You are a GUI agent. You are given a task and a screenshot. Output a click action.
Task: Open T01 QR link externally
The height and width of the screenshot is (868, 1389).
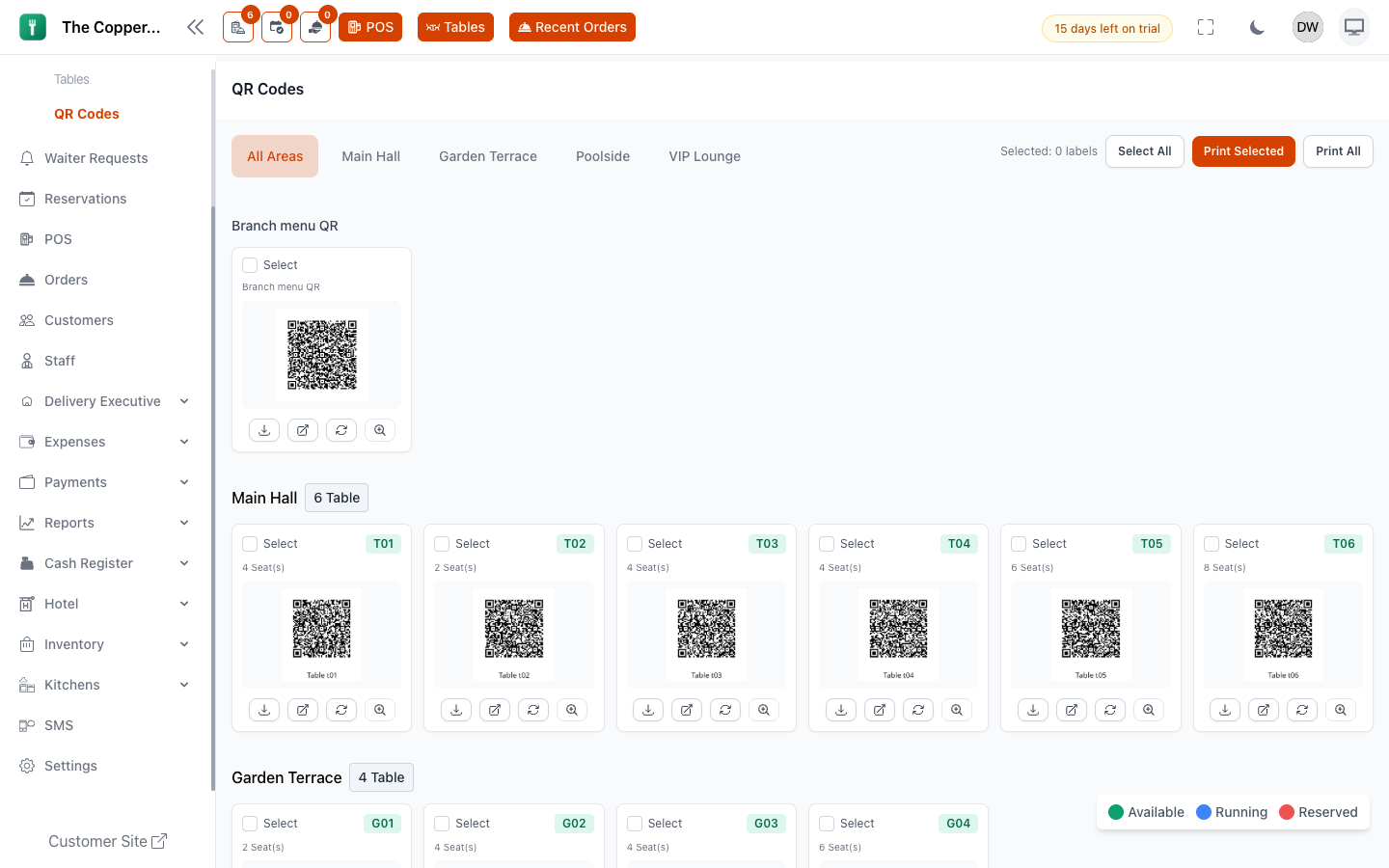(303, 710)
